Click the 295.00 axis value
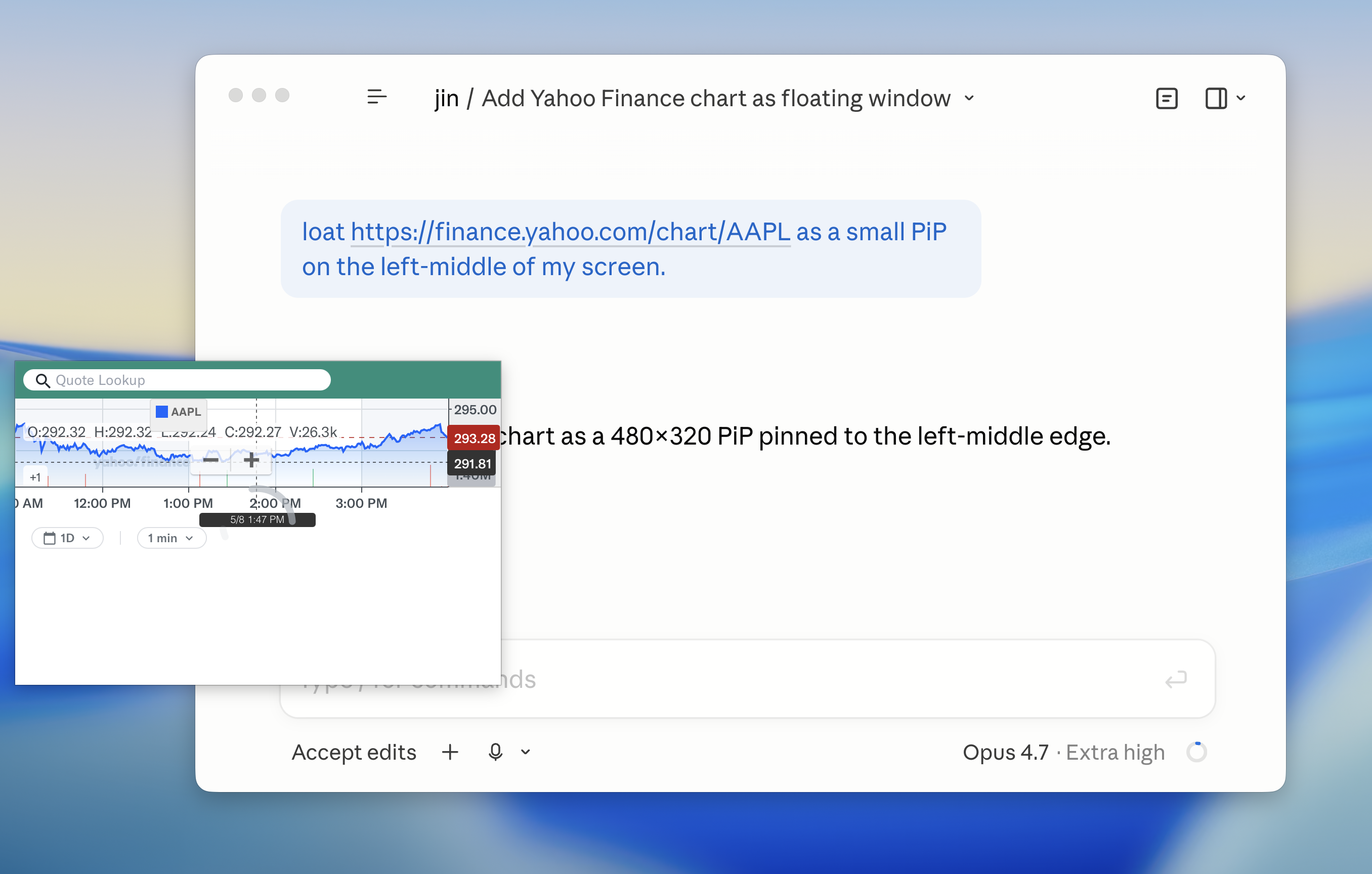The height and width of the screenshot is (874, 1372). pyautogui.click(x=475, y=409)
